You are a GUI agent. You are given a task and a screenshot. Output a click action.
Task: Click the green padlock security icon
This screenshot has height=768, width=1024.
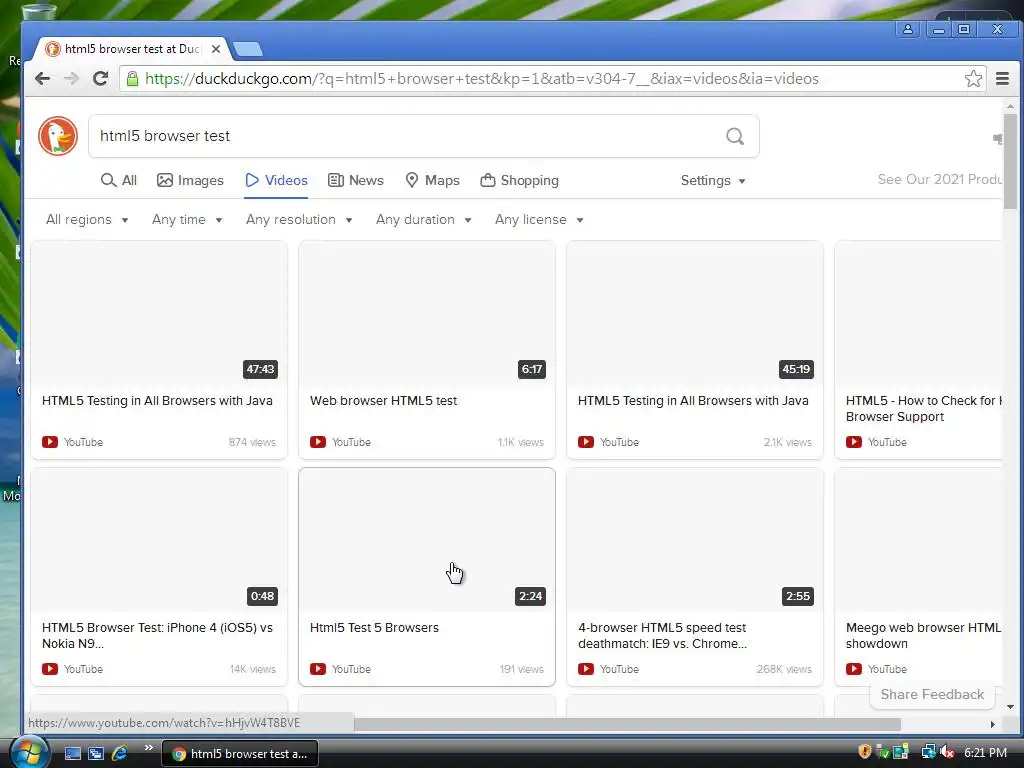click(x=133, y=79)
